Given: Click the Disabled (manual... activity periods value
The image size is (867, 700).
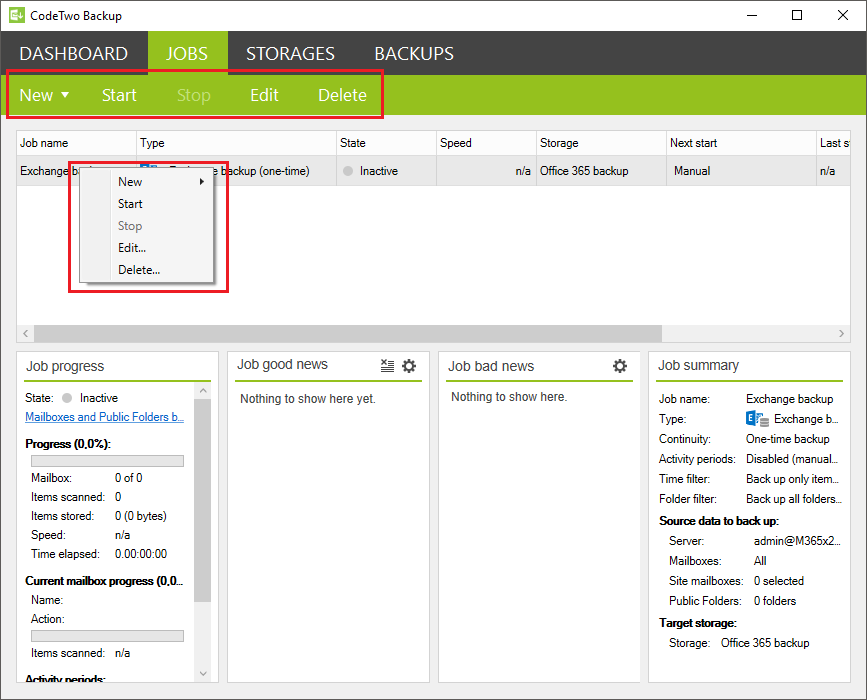Looking at the screenshot, I should coord(792,459).
